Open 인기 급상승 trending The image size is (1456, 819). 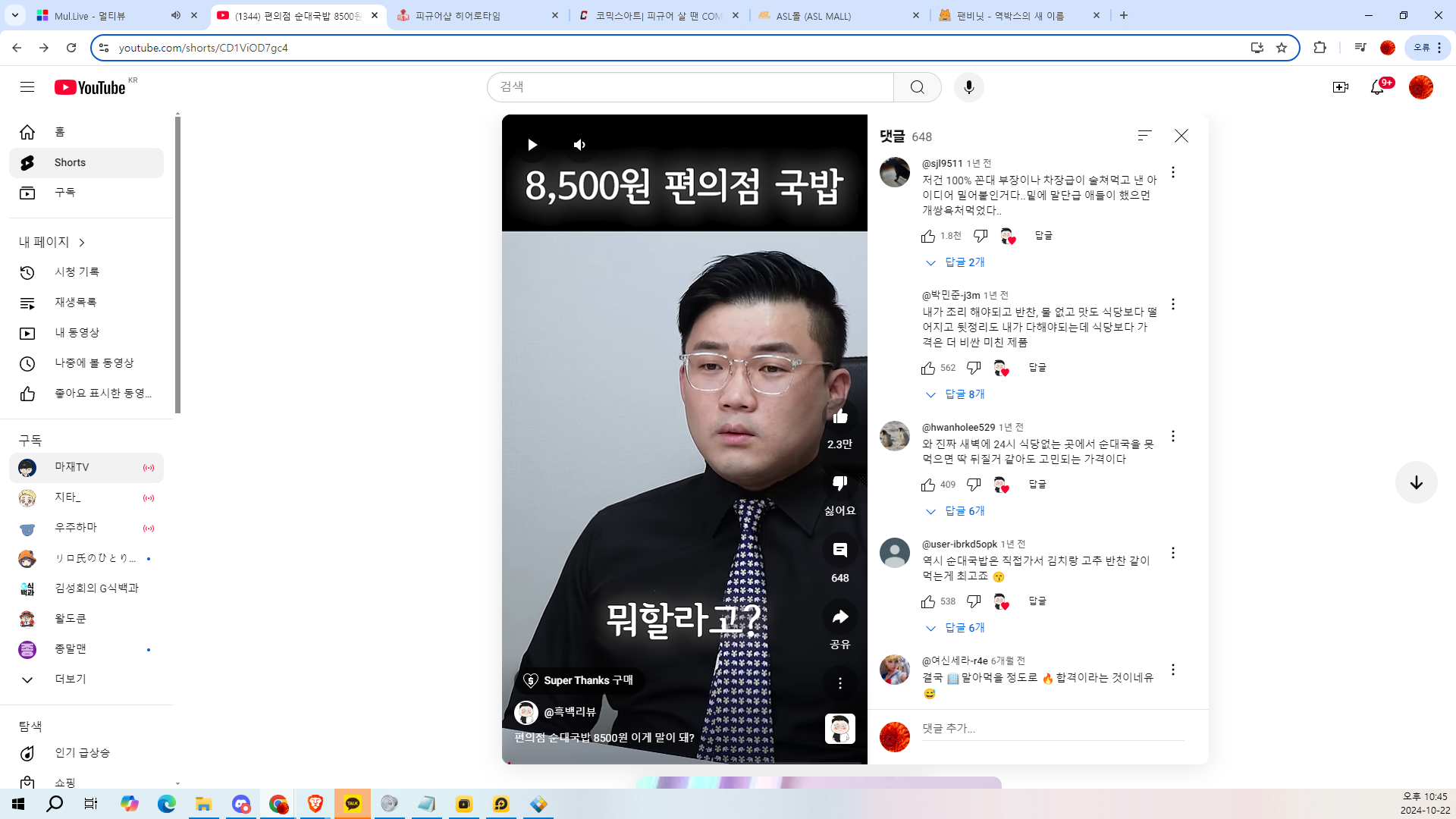[x=86, y=753]
